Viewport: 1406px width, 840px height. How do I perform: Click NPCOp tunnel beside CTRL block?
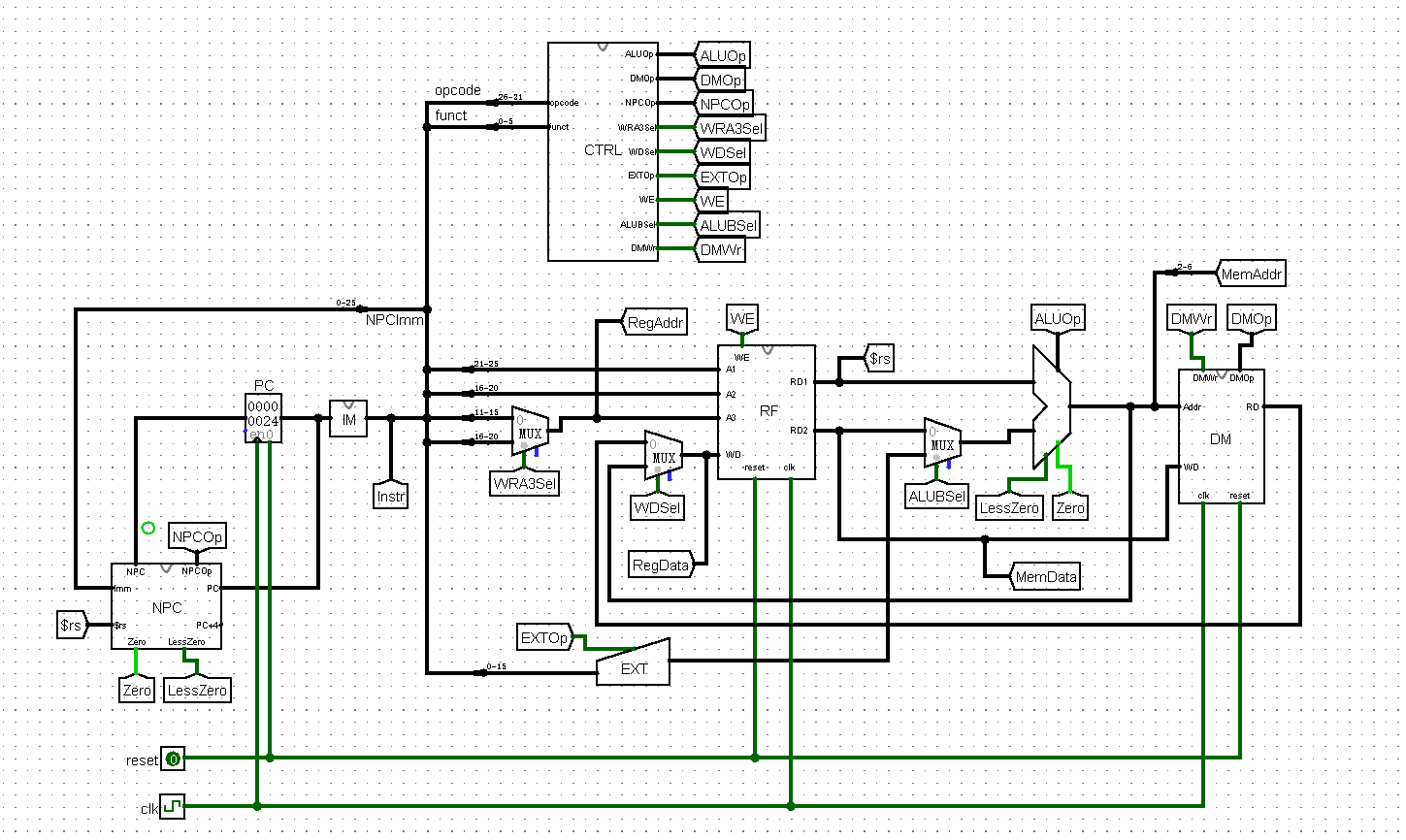pyautogui.click(x=724, y=104)
